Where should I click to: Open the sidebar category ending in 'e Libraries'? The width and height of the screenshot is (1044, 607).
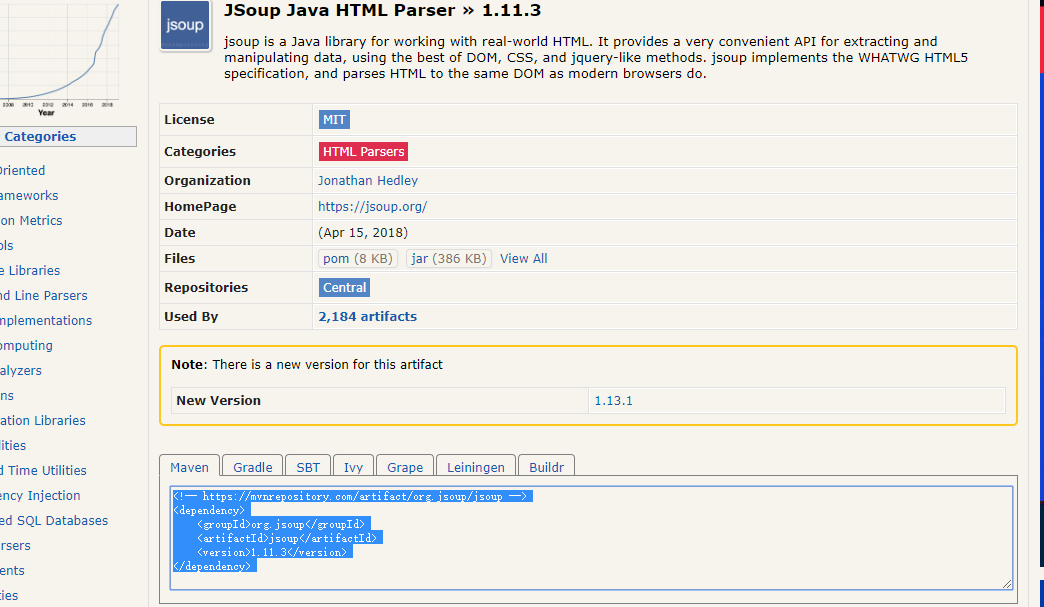point(30,270)
